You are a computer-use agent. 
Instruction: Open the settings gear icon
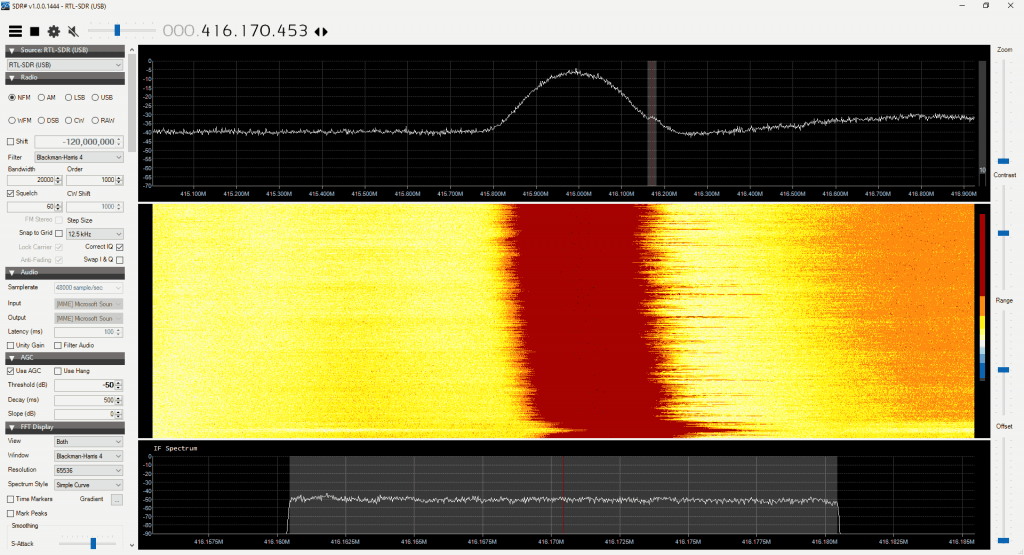pyautogui.click(x=53, y=32)
